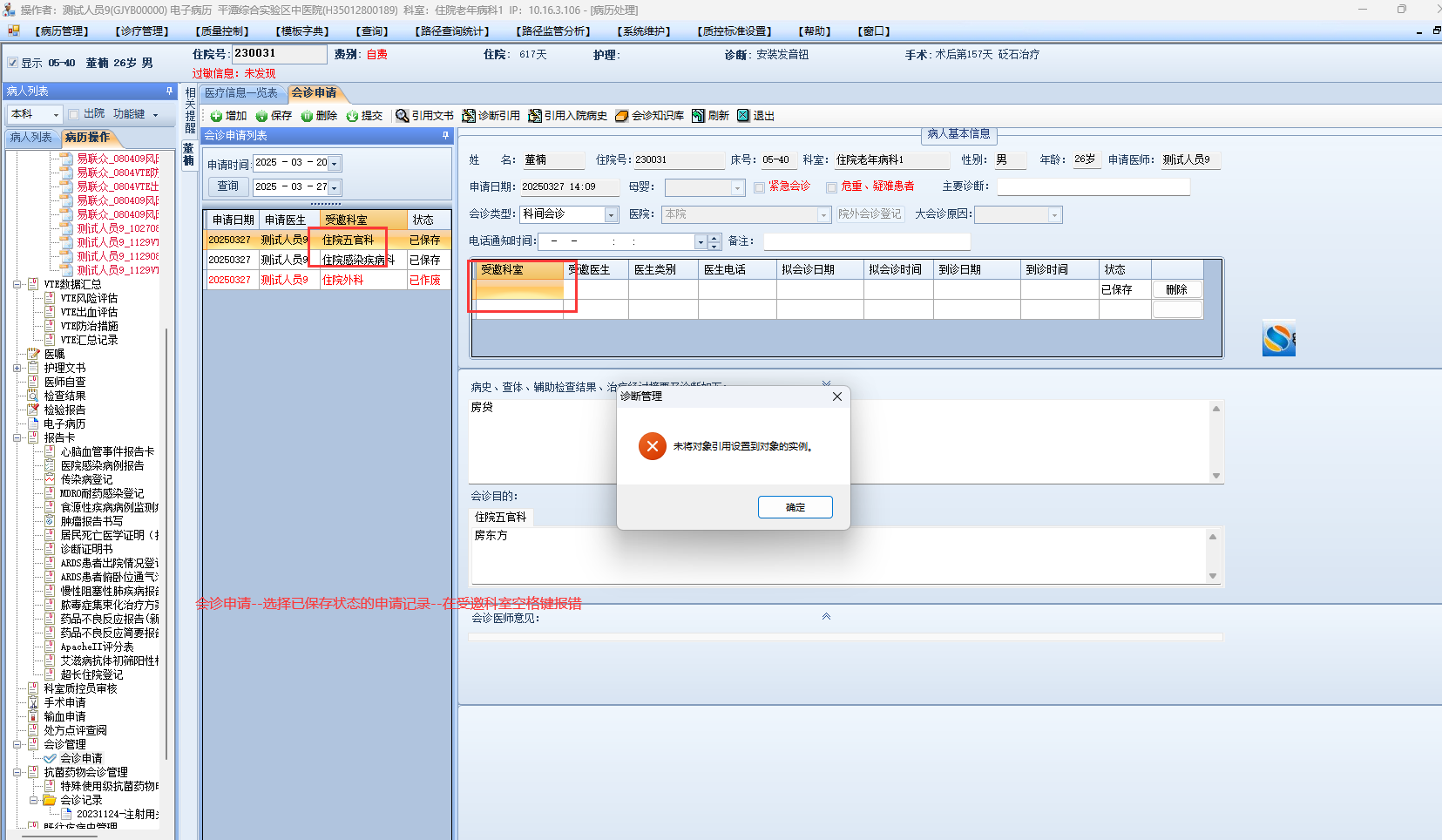Pin the 病人列表 panel with pushpin icon
Screen dimensions: 1442x840
point(169,91)
